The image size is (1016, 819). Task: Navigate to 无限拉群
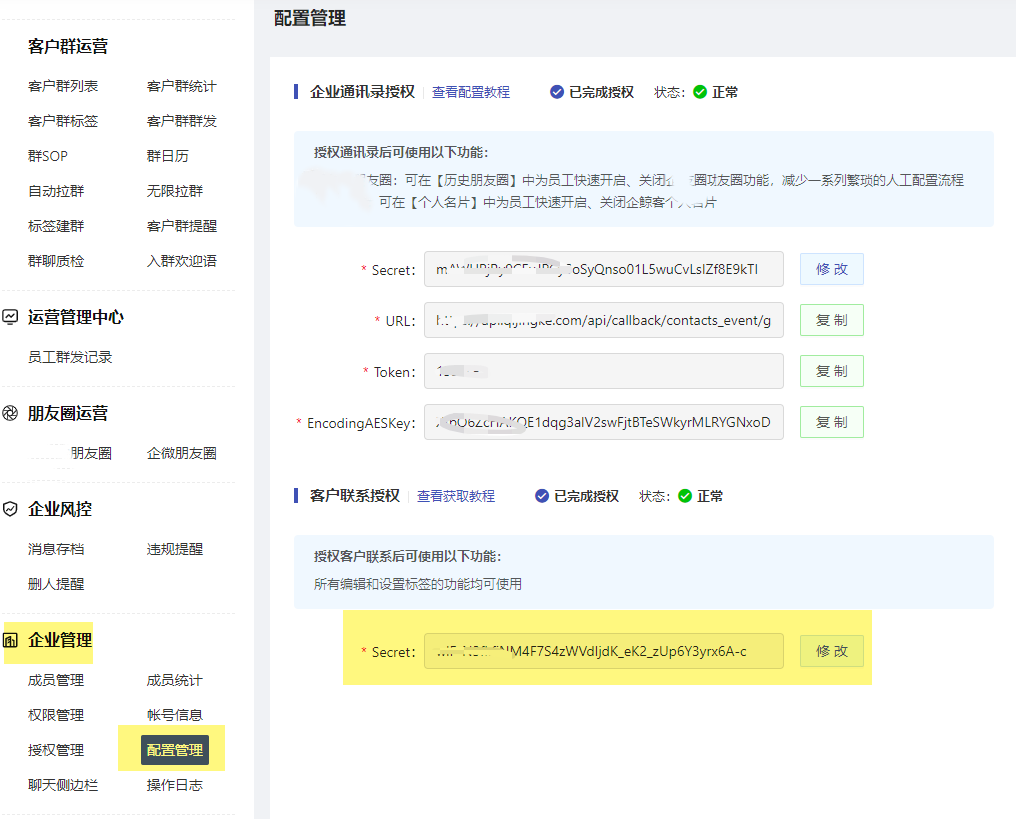[x=174, y=191]
